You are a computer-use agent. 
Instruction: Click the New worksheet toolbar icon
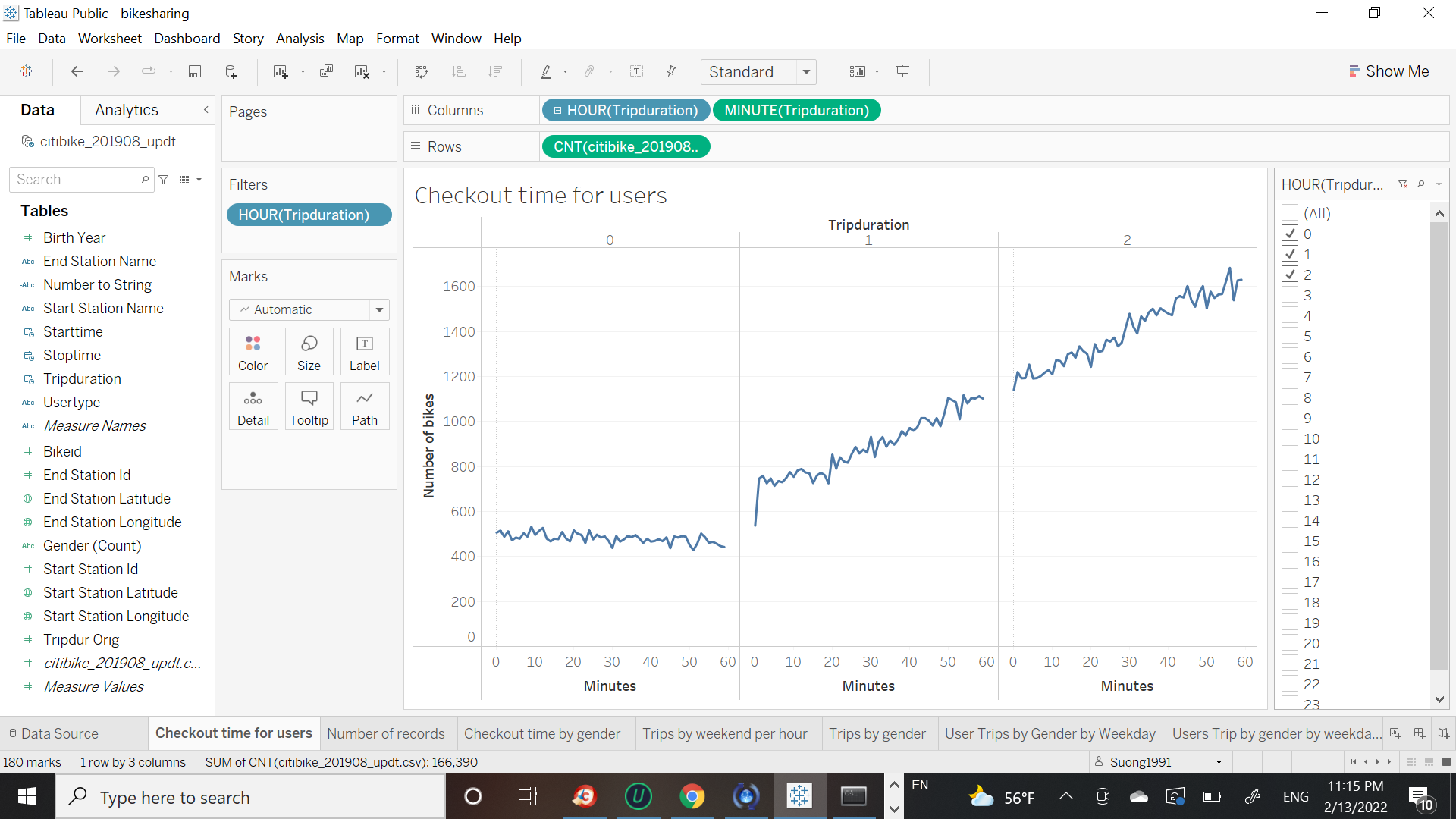pyautogui.click(x=281, y=71)
